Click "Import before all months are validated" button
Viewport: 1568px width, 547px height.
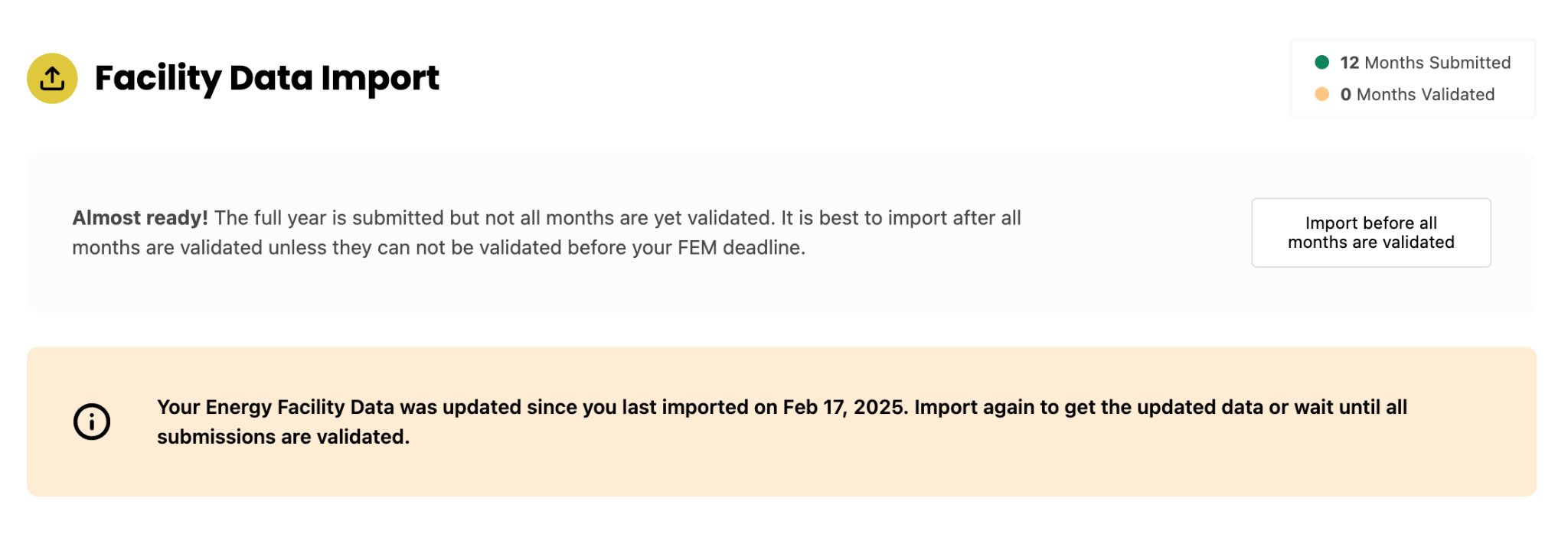[1370, 233]
